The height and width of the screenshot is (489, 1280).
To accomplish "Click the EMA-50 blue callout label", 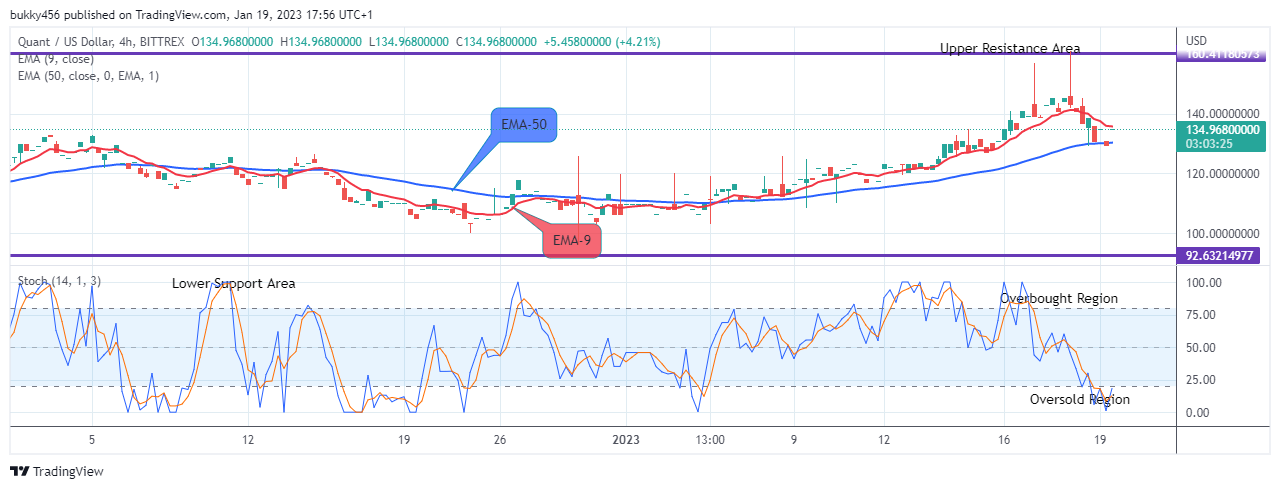I will point(524,124).
